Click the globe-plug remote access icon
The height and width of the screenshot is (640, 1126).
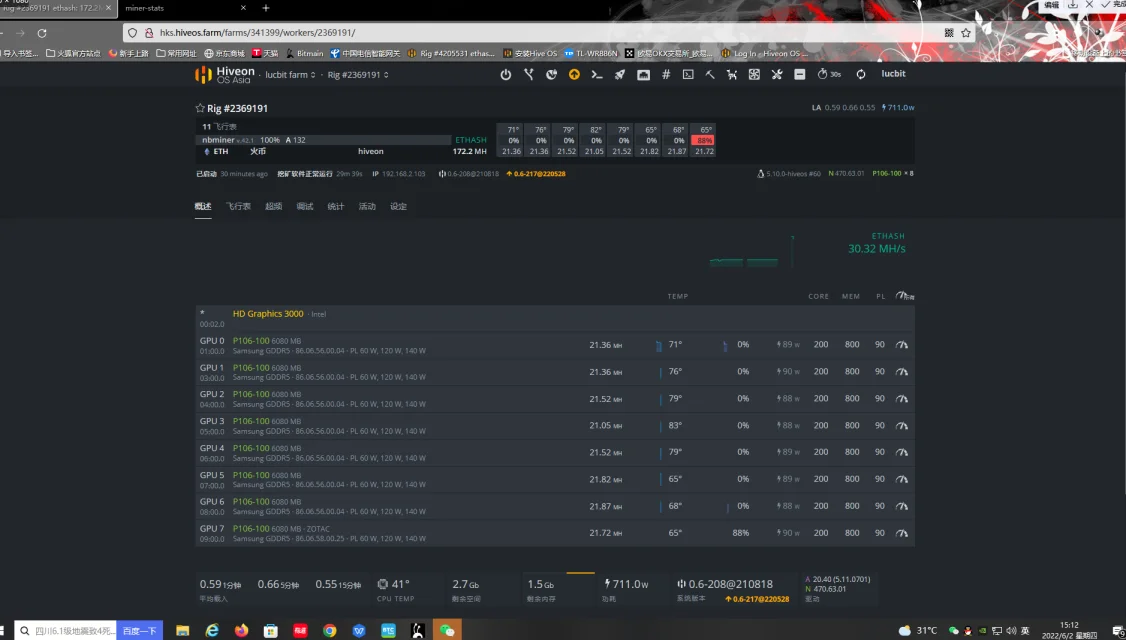[552, 75]
